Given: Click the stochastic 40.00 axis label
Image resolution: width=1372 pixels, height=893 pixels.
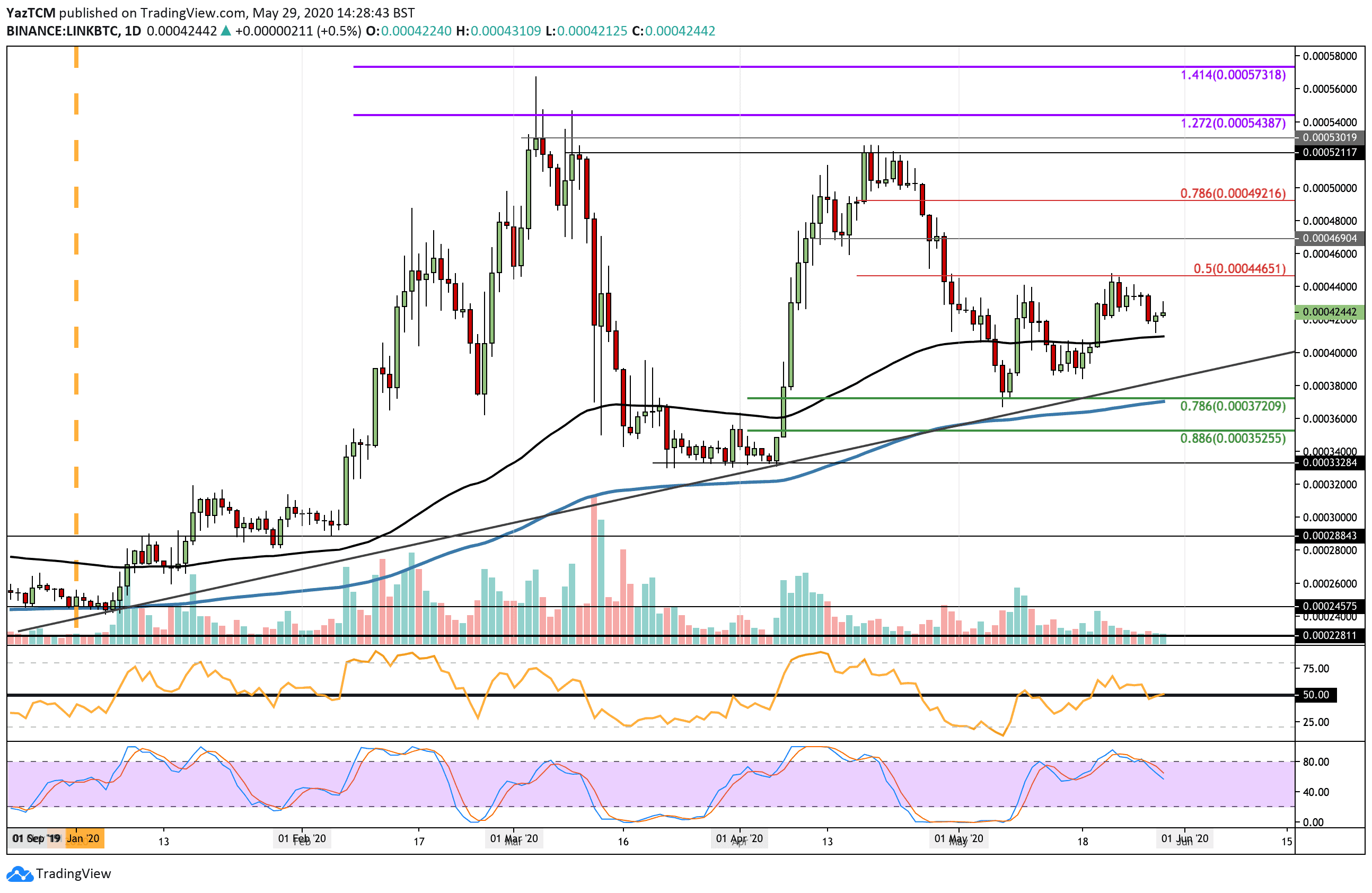Looking at the screenshot, I should pyautogui.click(x=1316, y=792).
